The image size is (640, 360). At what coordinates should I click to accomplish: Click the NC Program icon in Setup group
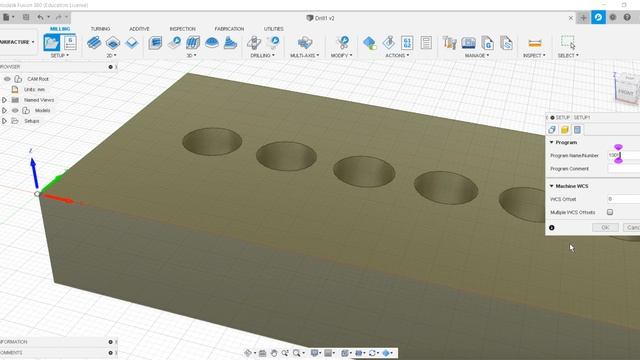(70, 43)
